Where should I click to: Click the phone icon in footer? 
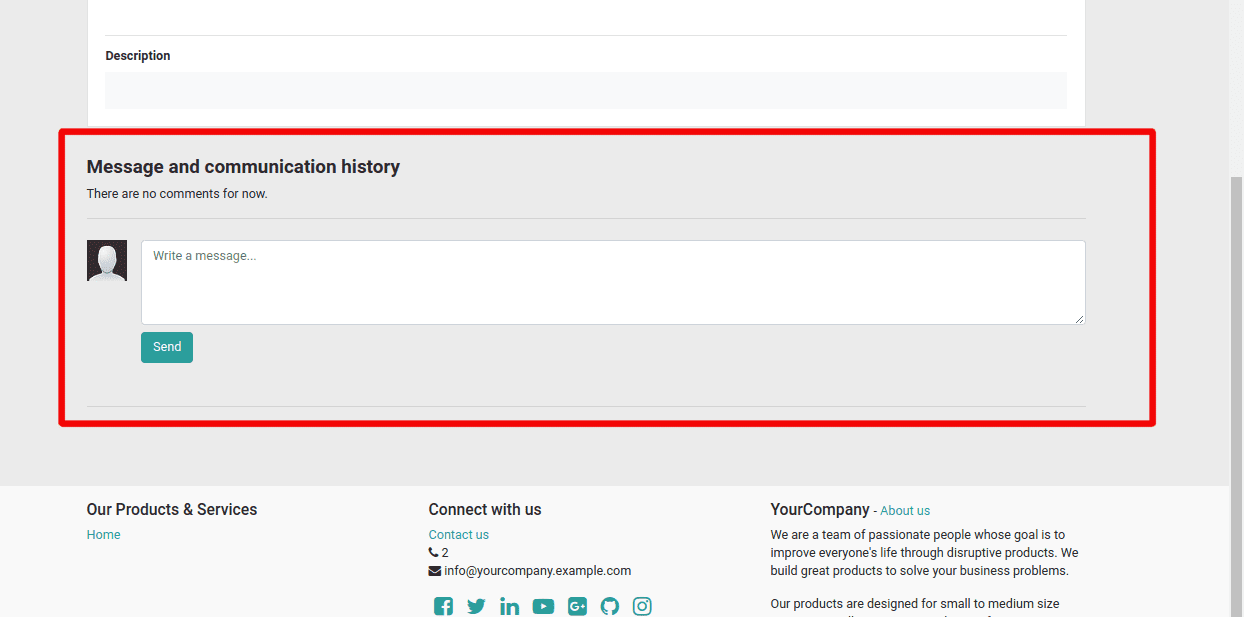[x=433, y=553]
